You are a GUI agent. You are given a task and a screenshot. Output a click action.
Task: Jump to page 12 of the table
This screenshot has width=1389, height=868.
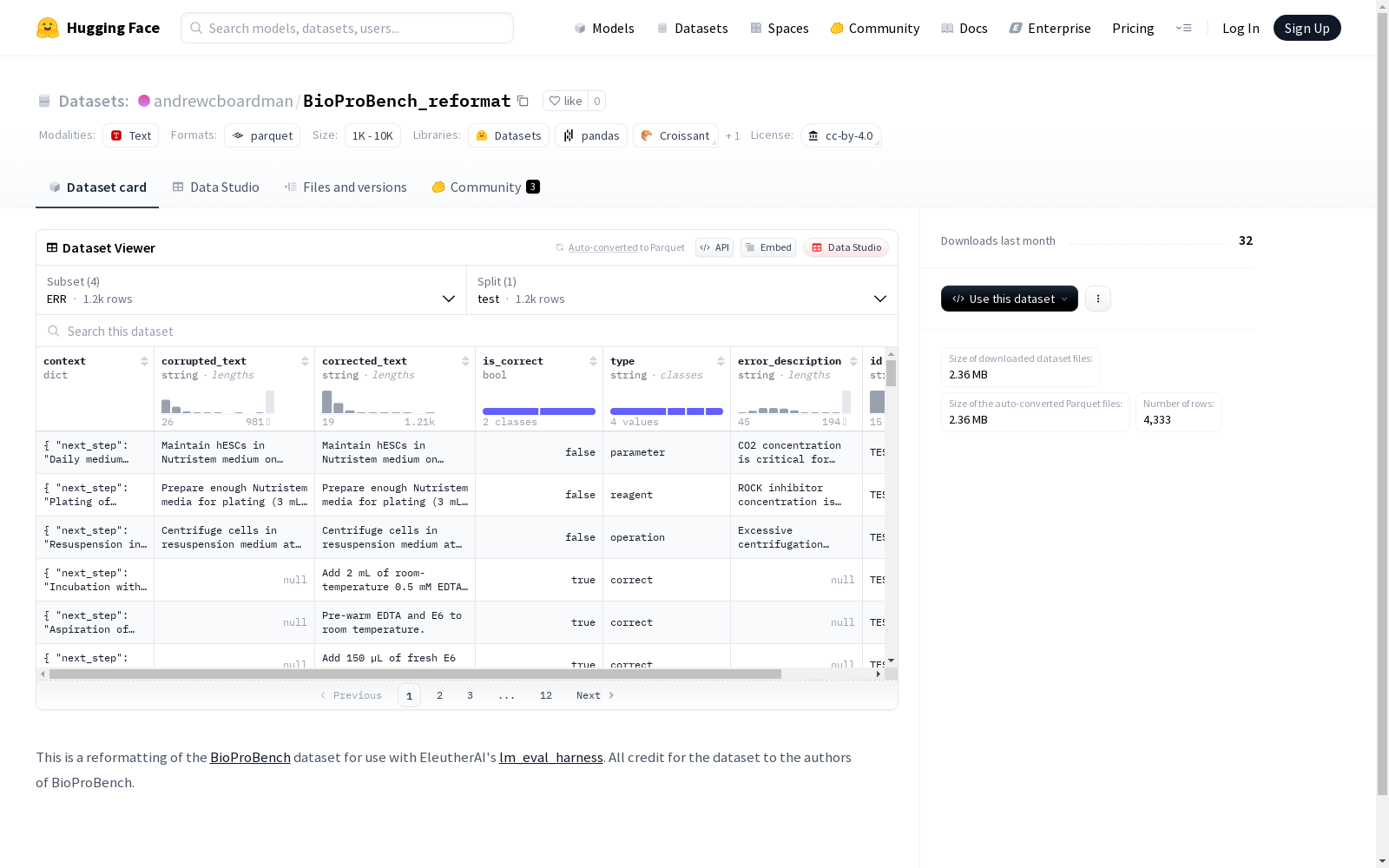(546, 695)
